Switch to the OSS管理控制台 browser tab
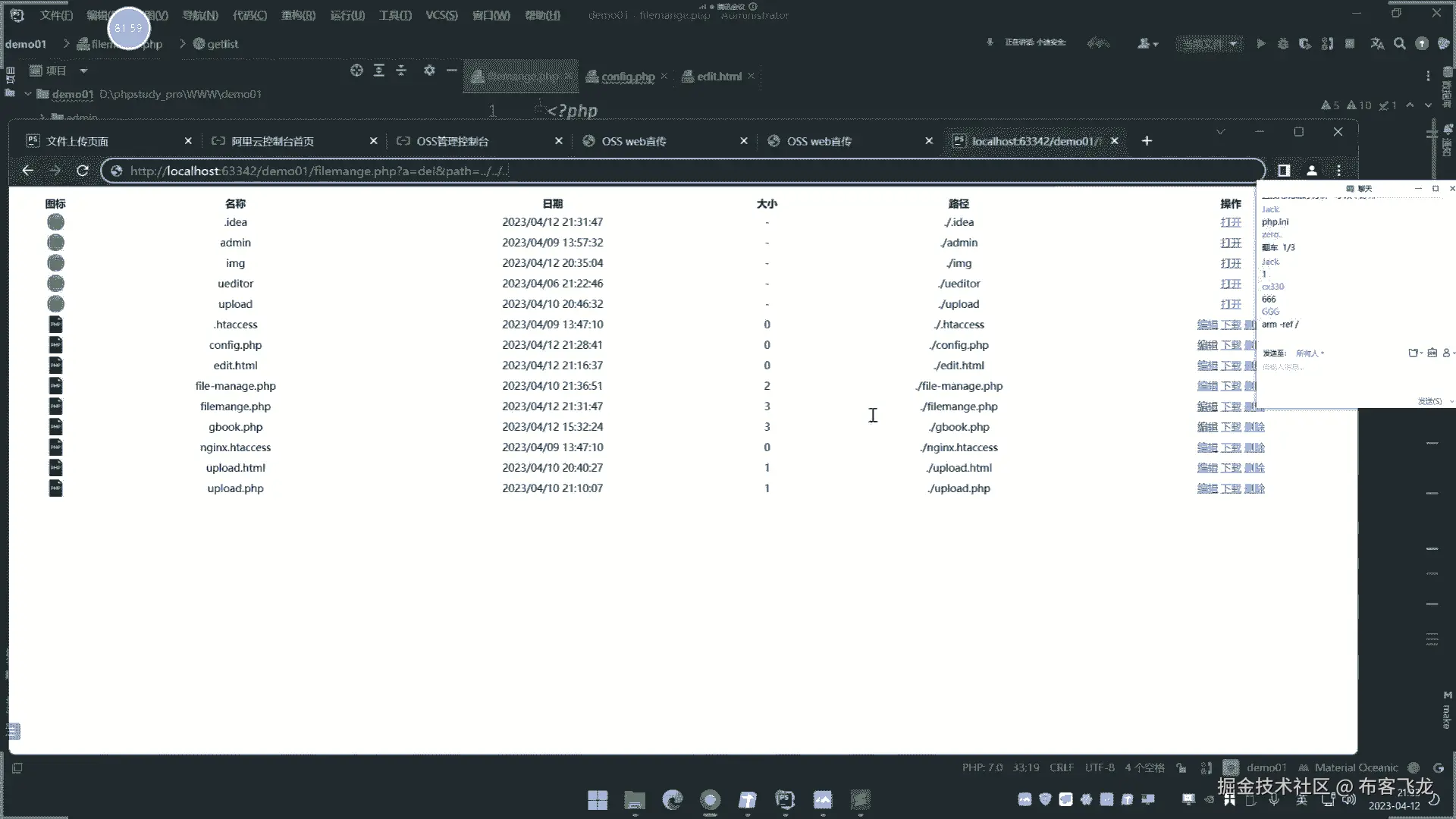1456x819 pixels. 453,141
